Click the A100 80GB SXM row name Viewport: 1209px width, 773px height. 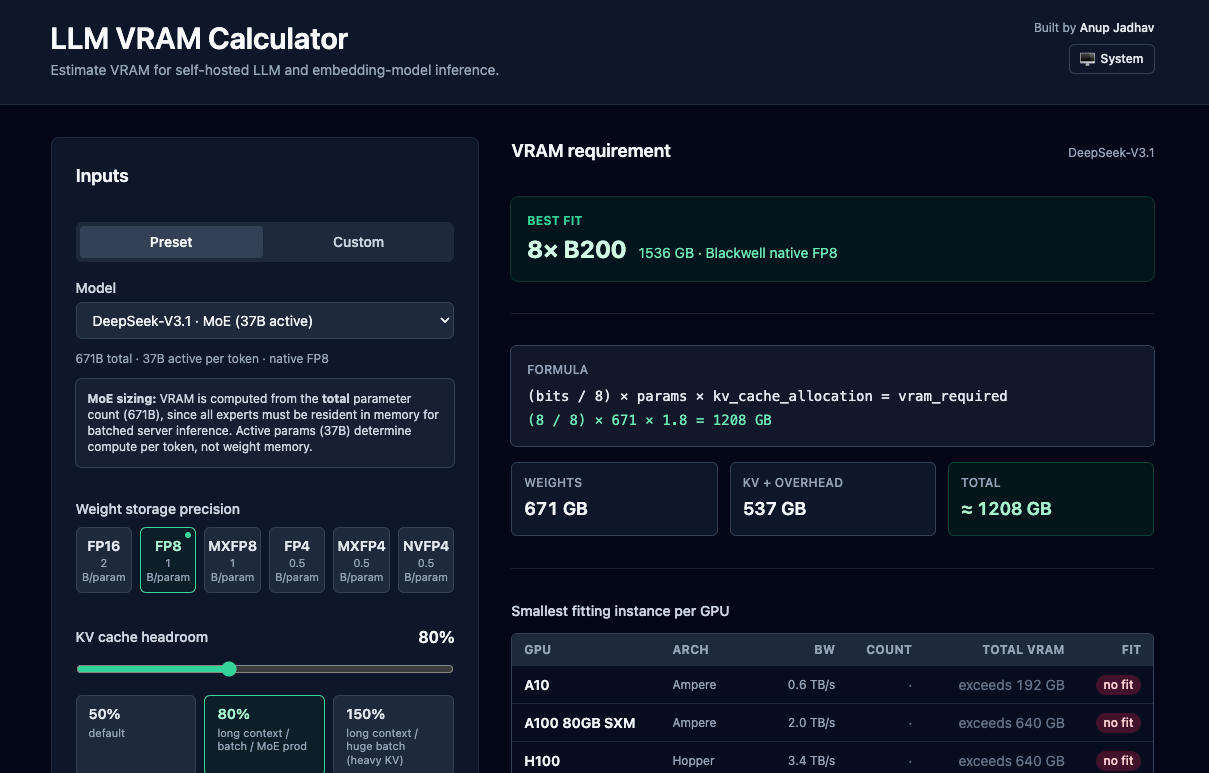[580, 723]
